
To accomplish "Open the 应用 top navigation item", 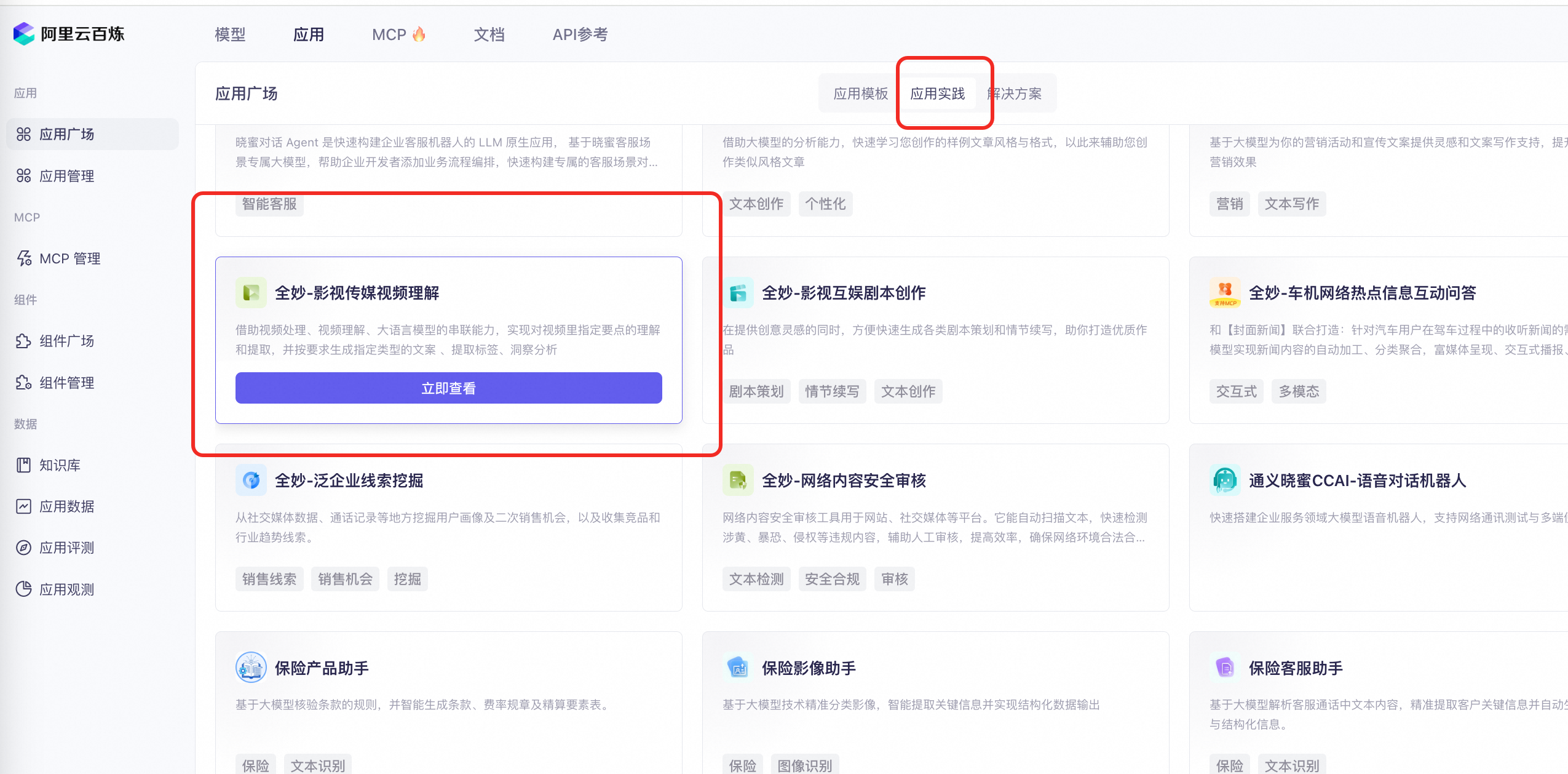I will click(x=309, y=34).
